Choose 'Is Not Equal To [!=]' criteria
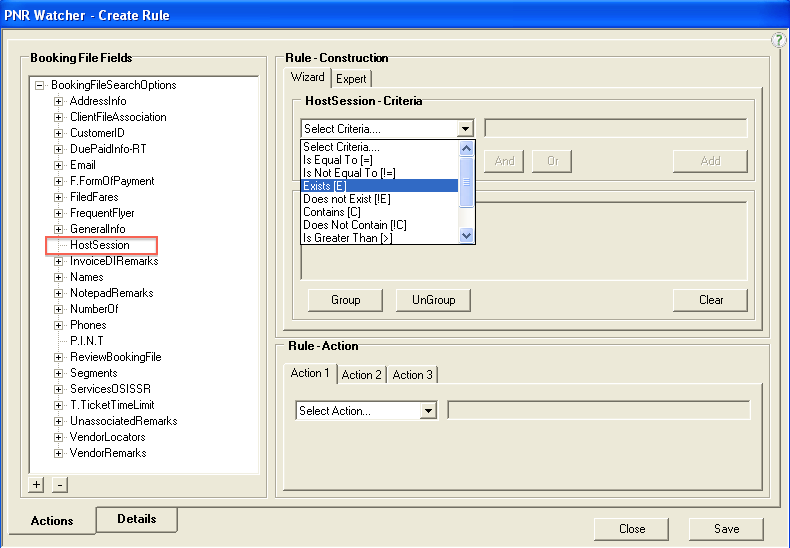 point(380,173)
